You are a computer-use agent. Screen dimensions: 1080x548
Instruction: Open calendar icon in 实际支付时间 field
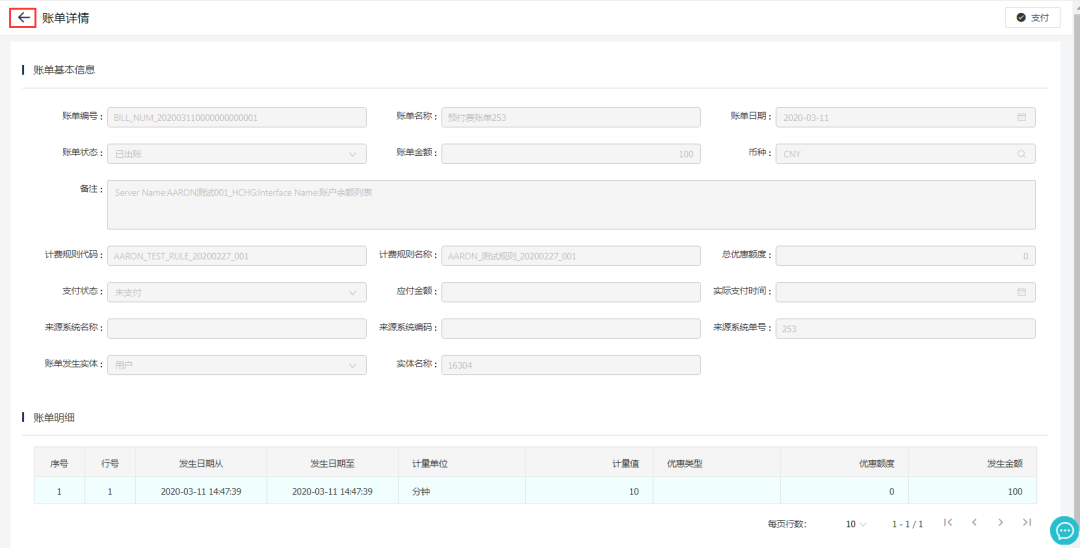click(x=1021, y=292)
